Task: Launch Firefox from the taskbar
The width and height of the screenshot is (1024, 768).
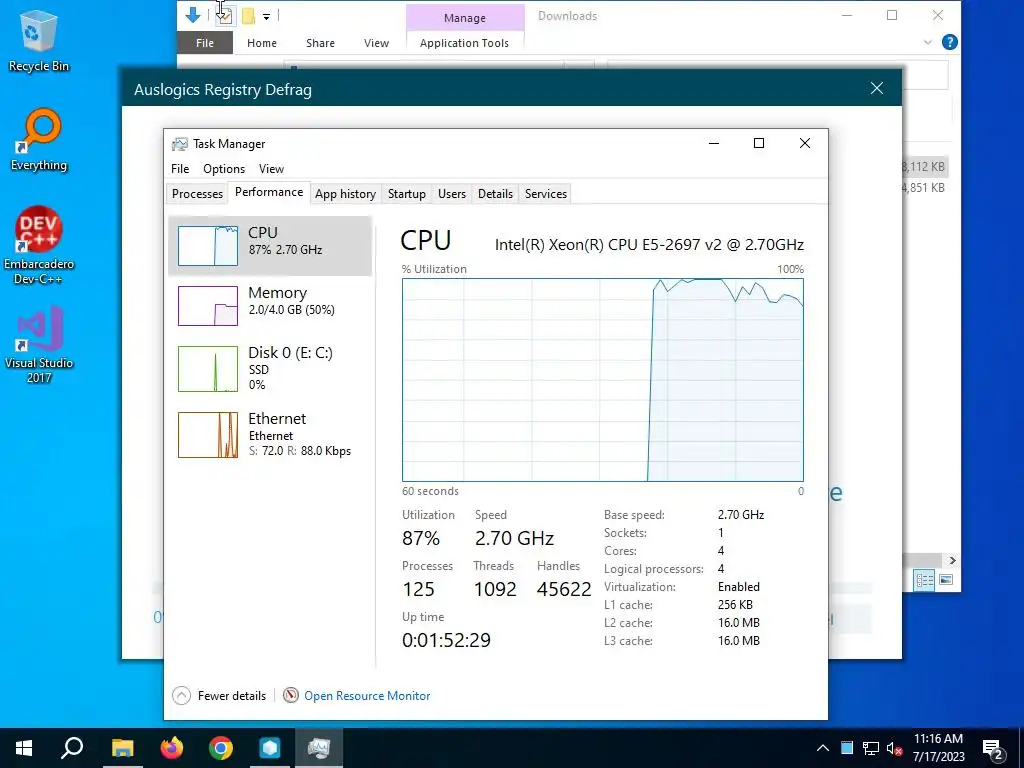Action: [172, 748]
